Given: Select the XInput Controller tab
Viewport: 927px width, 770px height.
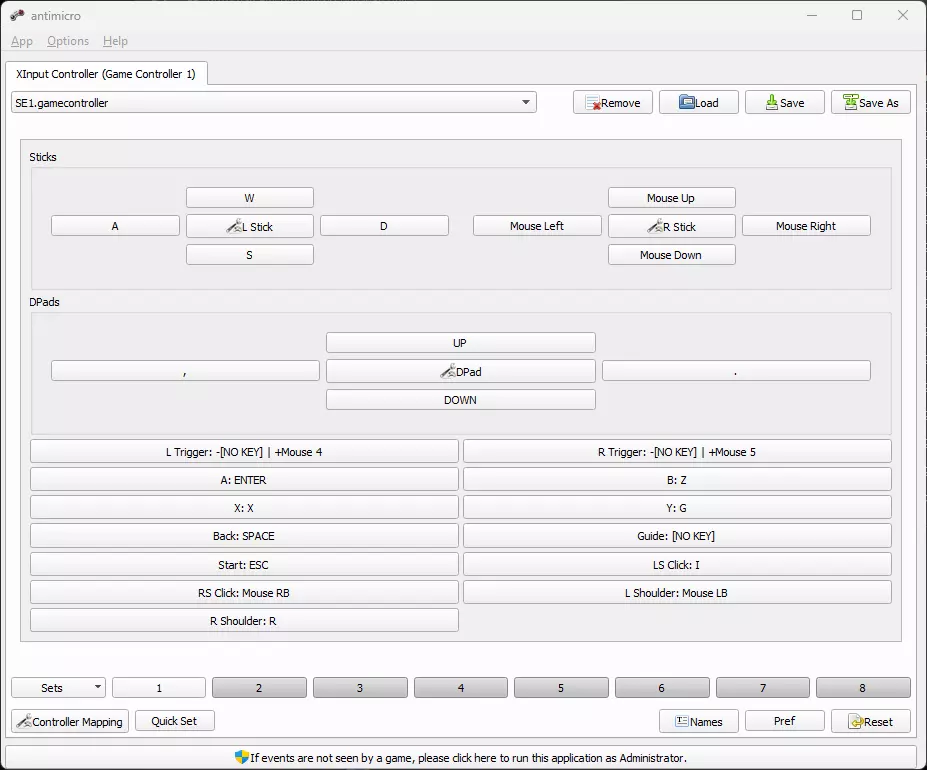Looking at the screenshot, I should pyautogui.click(x=106, y=74).
